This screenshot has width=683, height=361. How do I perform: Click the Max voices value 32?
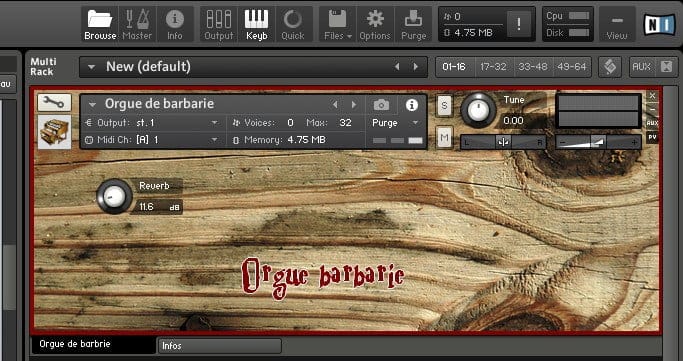click(345, 123)
